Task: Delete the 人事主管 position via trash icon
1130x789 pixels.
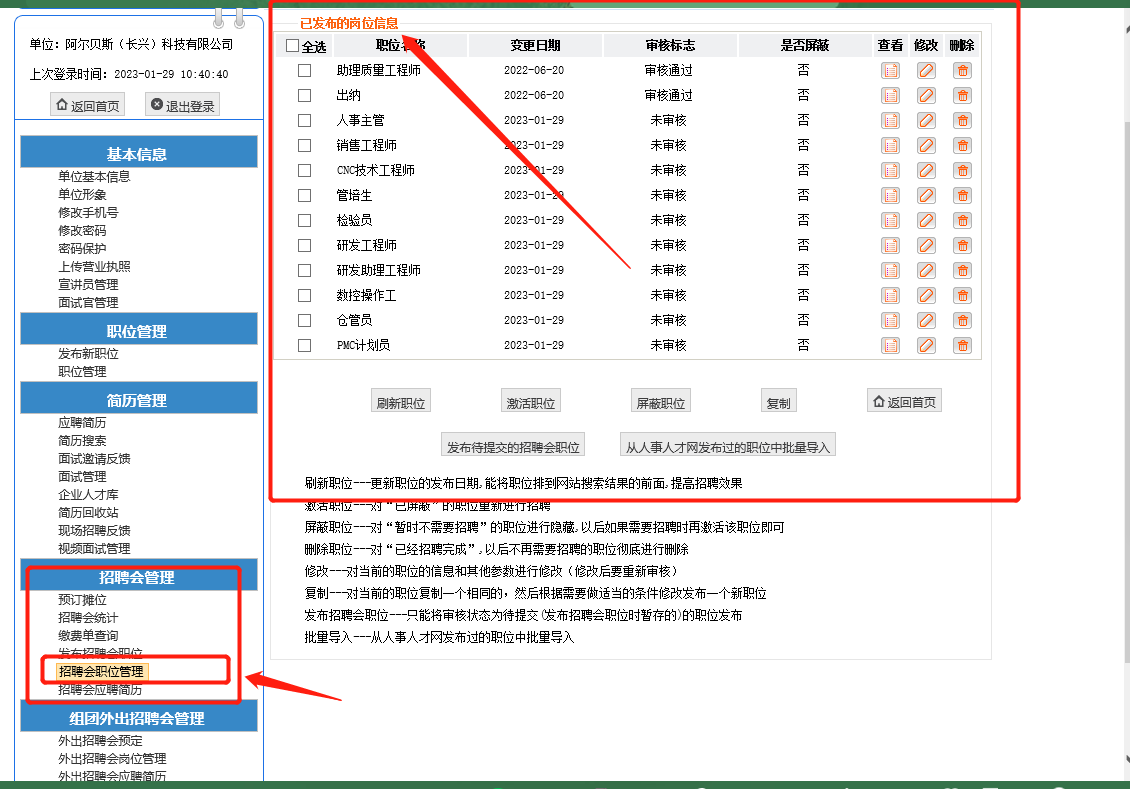Action: pyautogui.click(x=962, y=120)
